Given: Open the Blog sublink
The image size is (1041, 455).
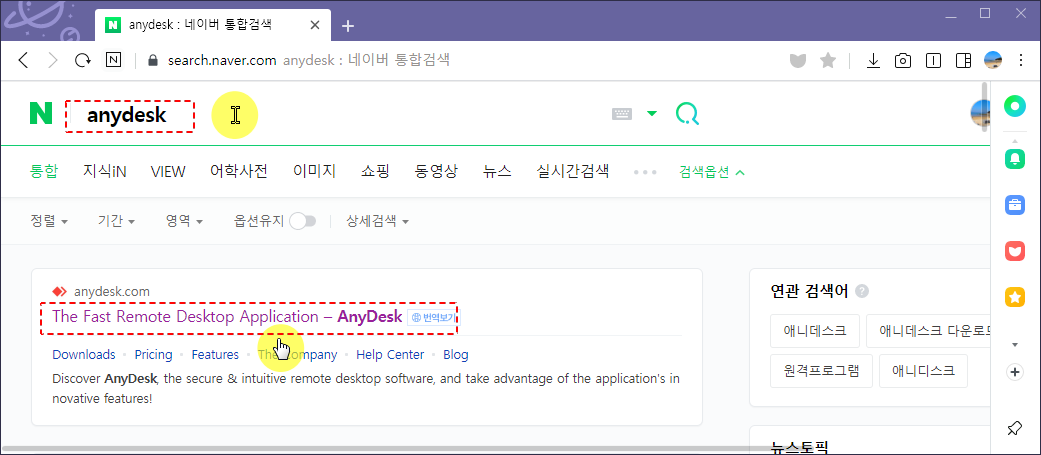Looking at the screenshot, I should pos(456,355).
